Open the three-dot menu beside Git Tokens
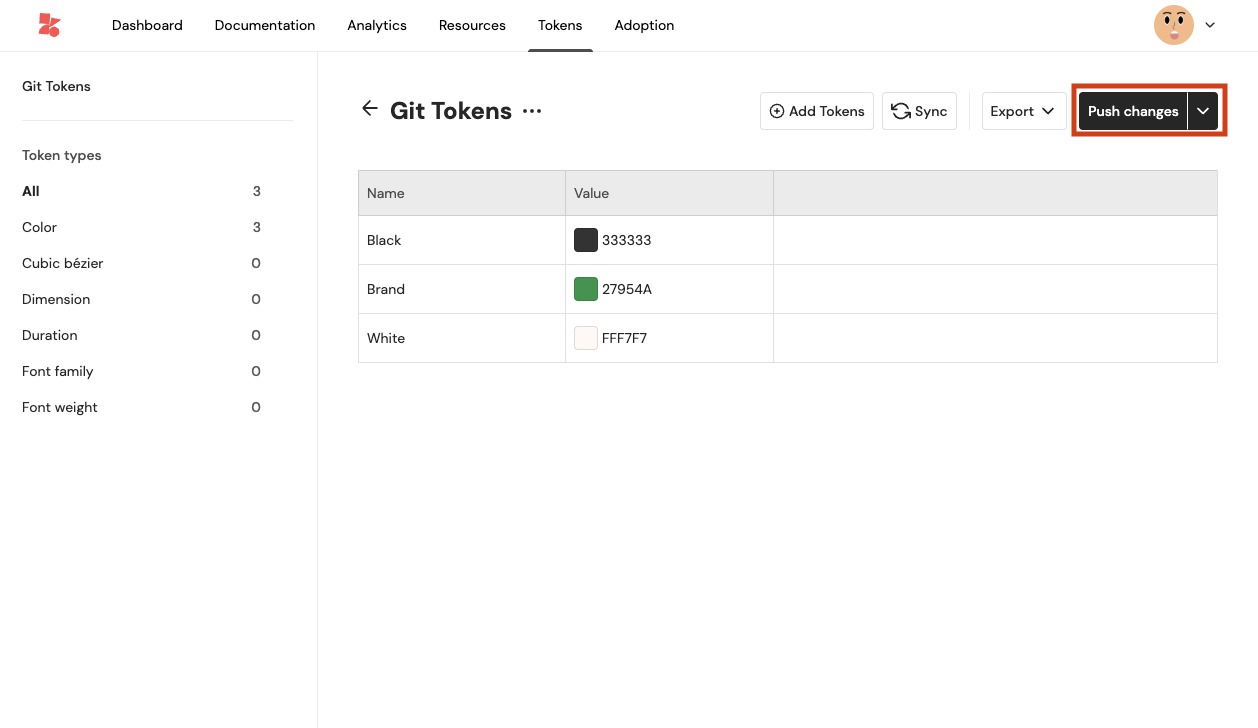The height and width of the screenshot is (728, 1258). point(532,111)
